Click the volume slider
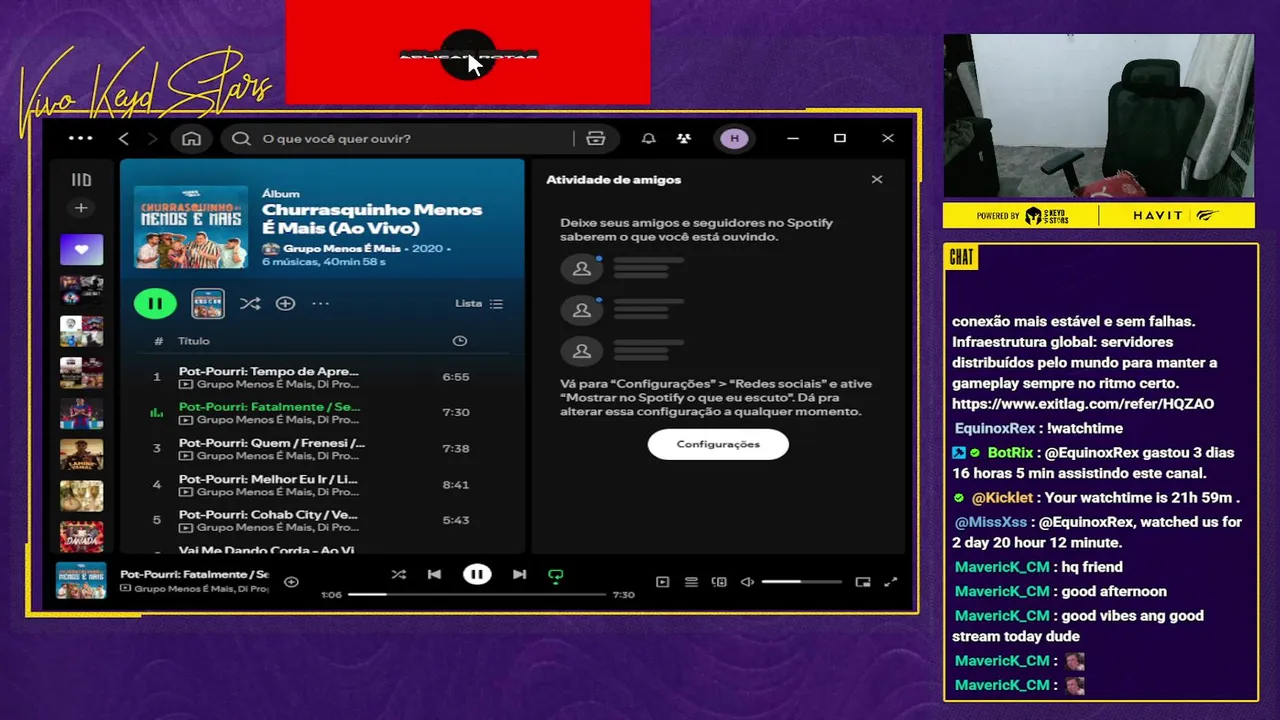Viewport: 1280px width, 720px height. click(801, 582)
